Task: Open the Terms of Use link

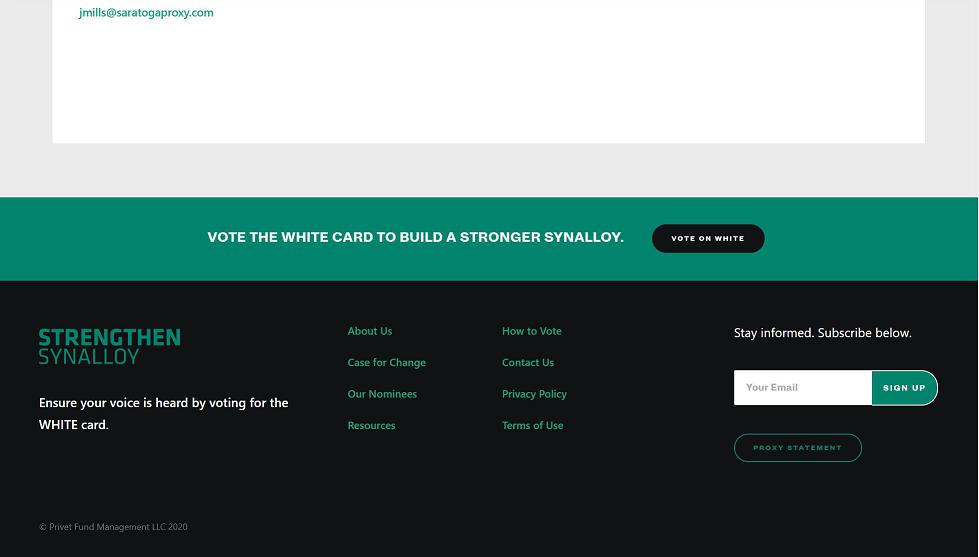Action: (532, 425)
